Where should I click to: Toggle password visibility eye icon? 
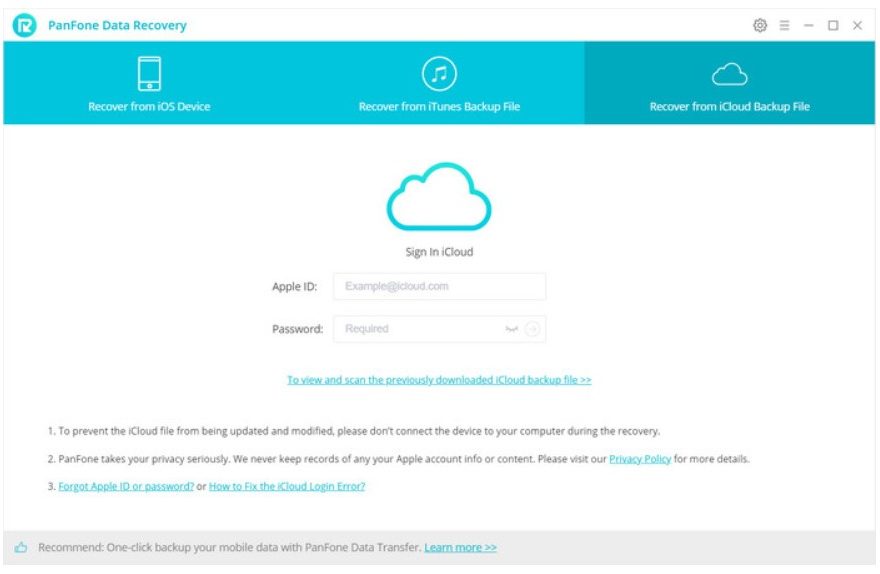pyautogui.click(x=512, y=329)
